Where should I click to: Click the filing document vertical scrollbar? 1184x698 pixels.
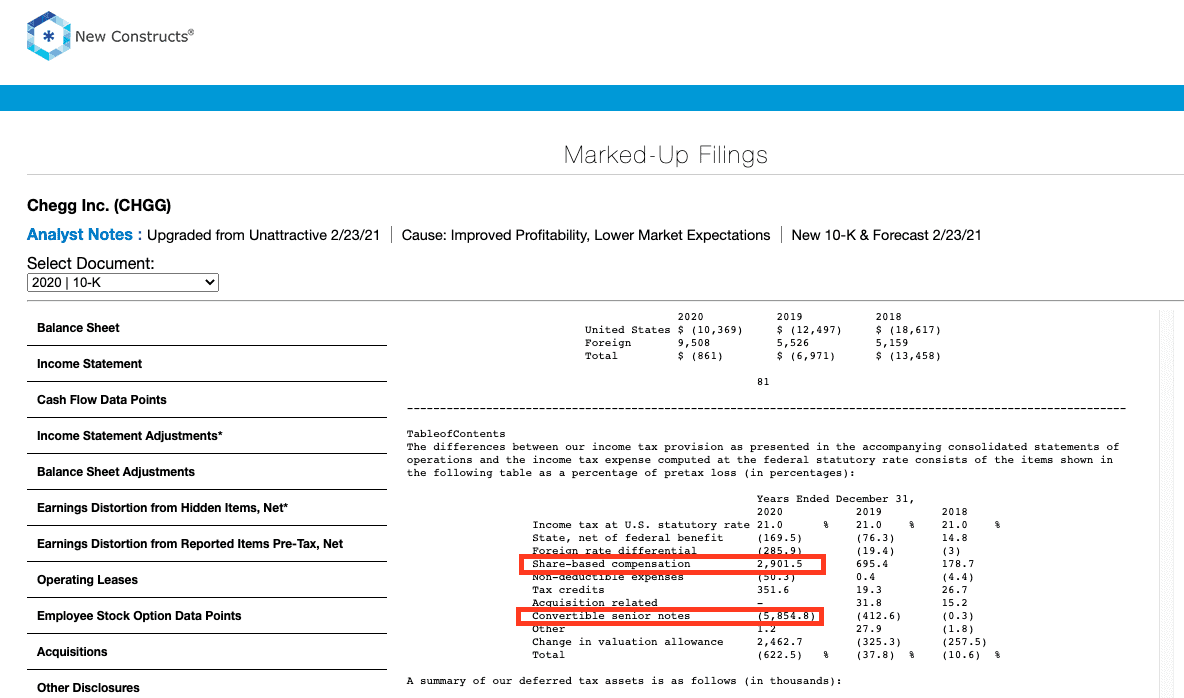tap(1167, 504)
